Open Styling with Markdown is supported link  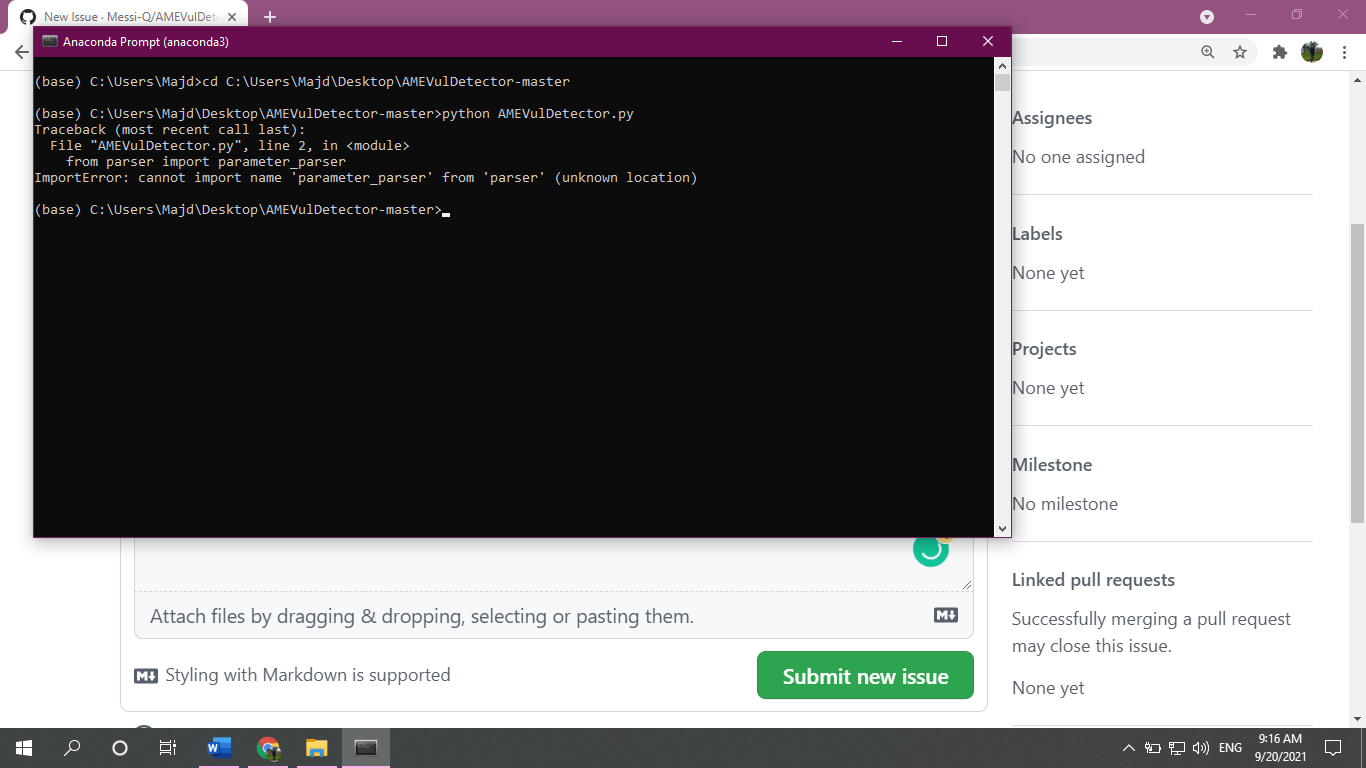(292, 675)
